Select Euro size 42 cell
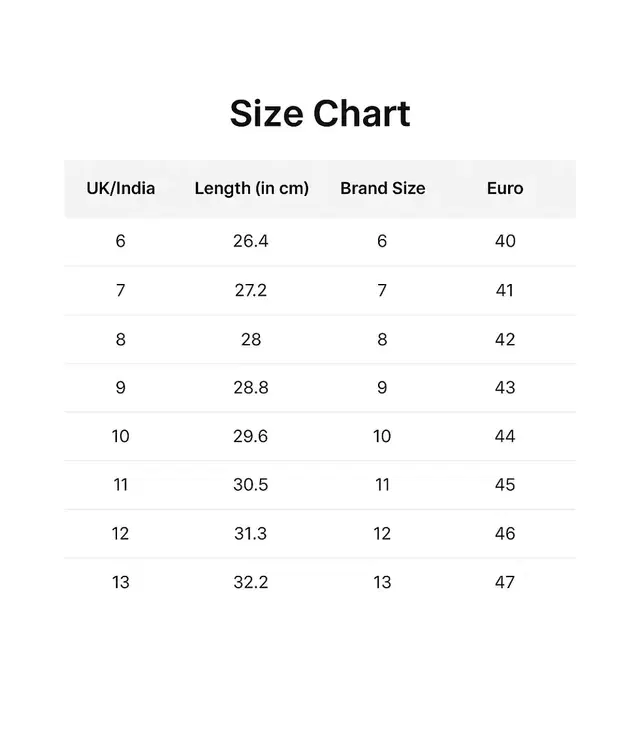Image resolution: width=640 pixels, height=743 pixels. pyautogui.click(x=505, y=339)
